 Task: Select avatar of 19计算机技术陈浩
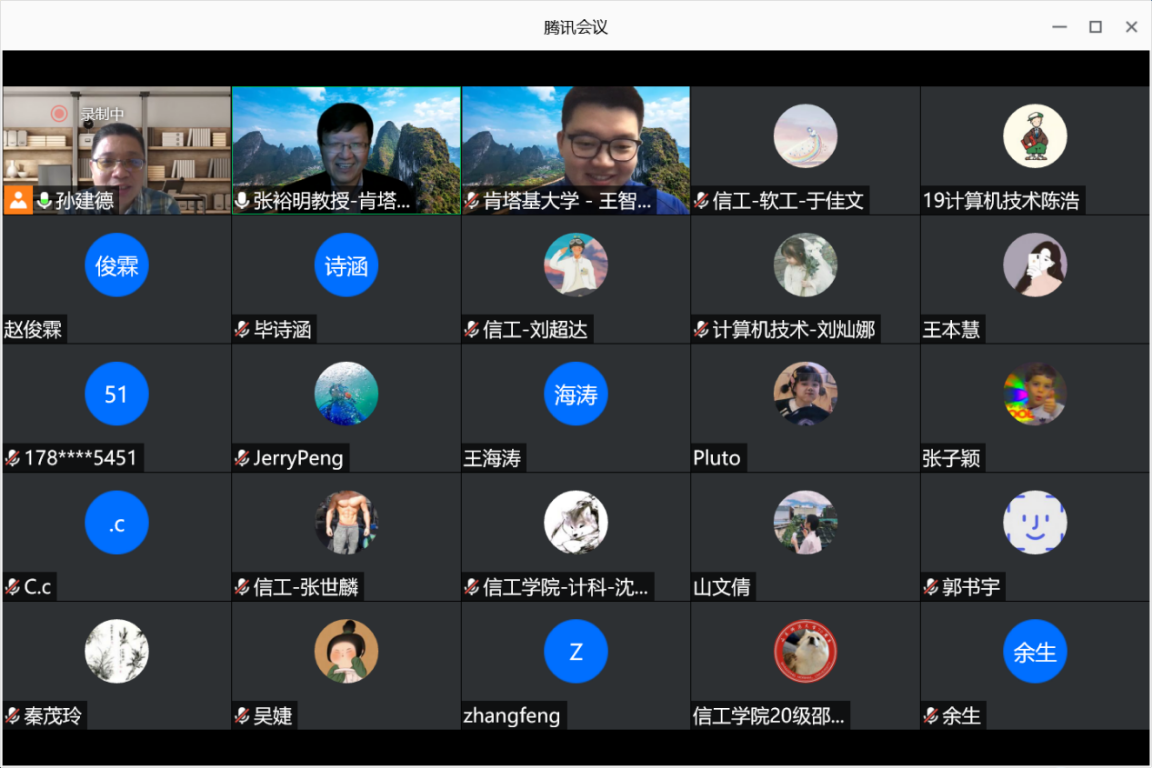click(1035, 136)
